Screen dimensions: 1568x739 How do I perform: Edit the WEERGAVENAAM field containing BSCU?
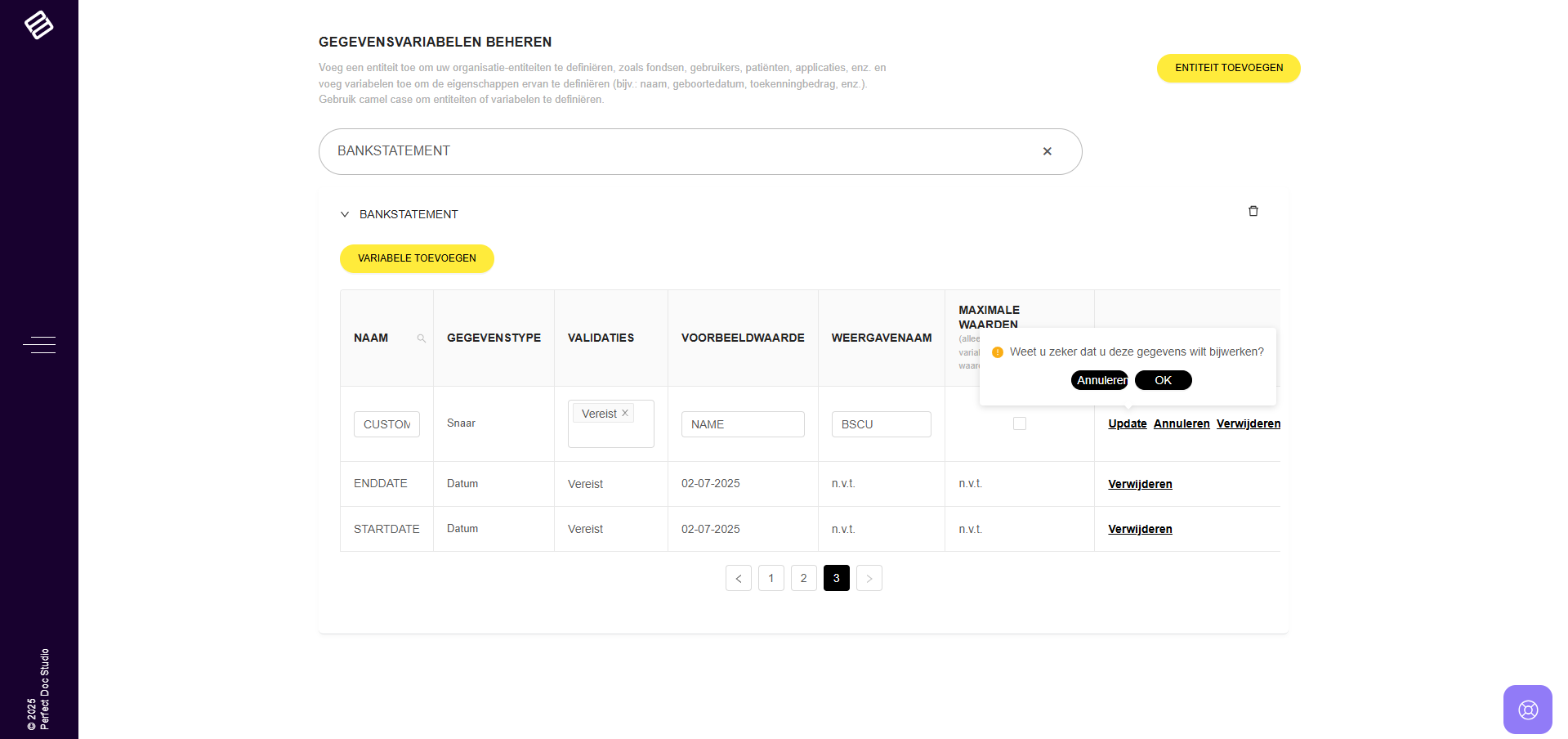pos(881,424)
